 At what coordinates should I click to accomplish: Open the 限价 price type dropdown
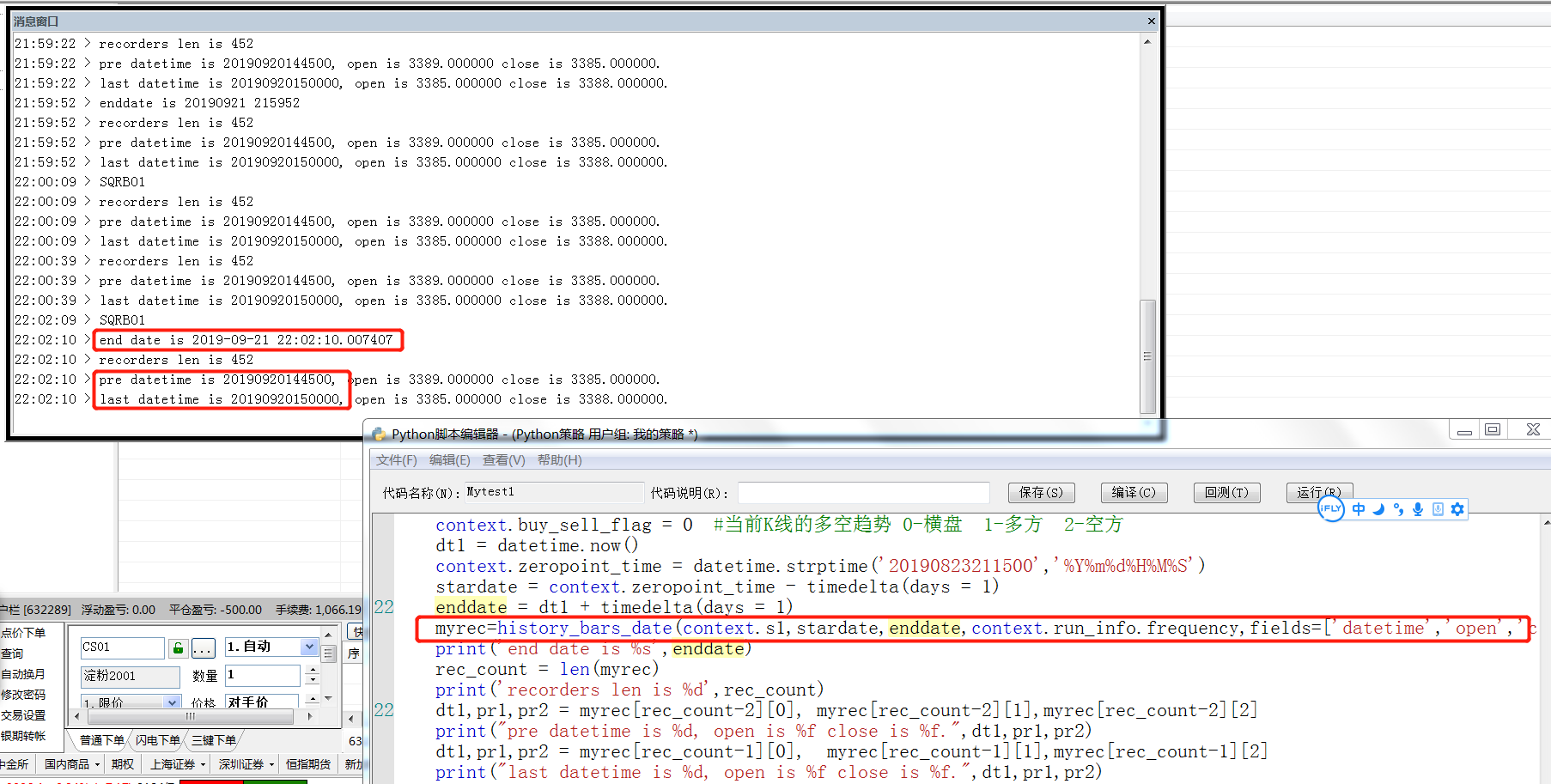click(x=173, y=702)
